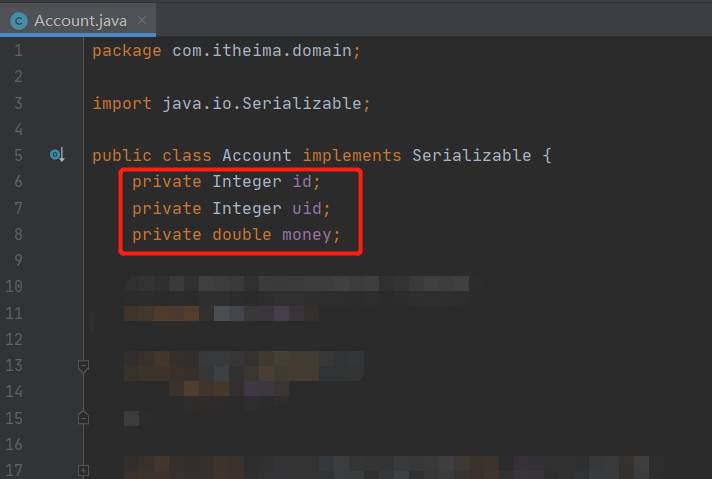712x479 pixels.
Task: Click 'Serializable' on line 5
Action: pyautogui.click(x=472, y=156)
